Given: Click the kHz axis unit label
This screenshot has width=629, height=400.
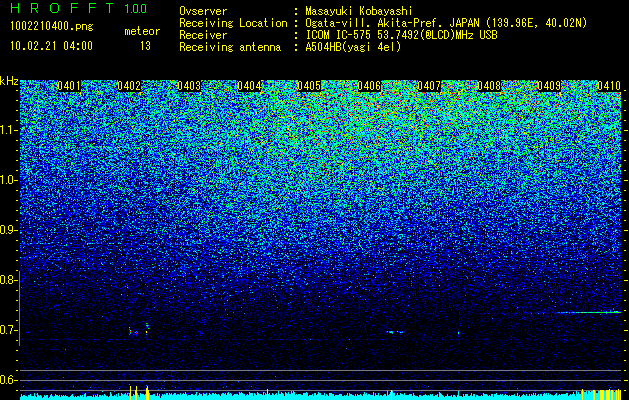Looking at the screenshot, I should tap(9, 81).
